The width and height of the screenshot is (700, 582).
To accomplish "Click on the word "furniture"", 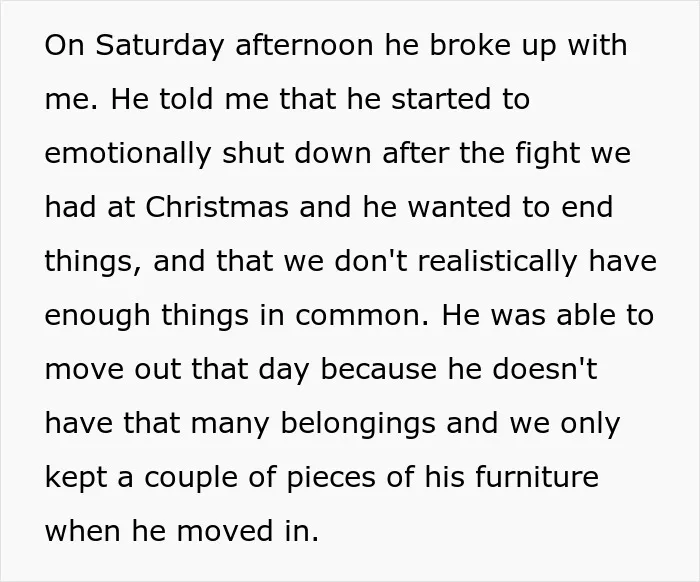I will (x=537, y=477).
